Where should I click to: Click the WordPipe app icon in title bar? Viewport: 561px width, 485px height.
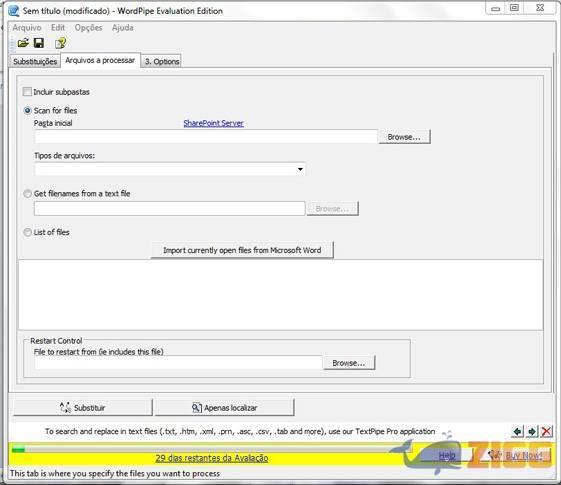pos(14,11)
